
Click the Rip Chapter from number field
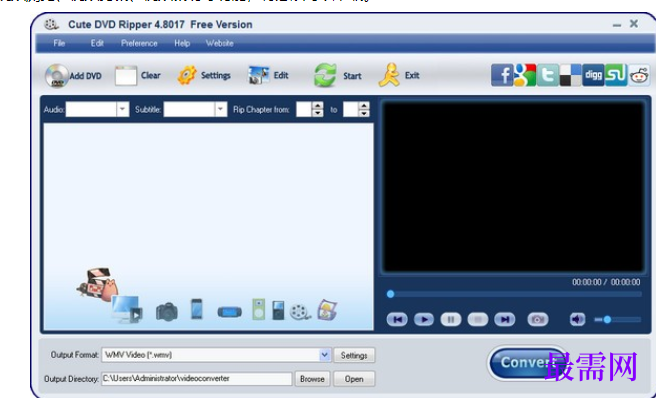pyautogui.click(x=304, y=110)
